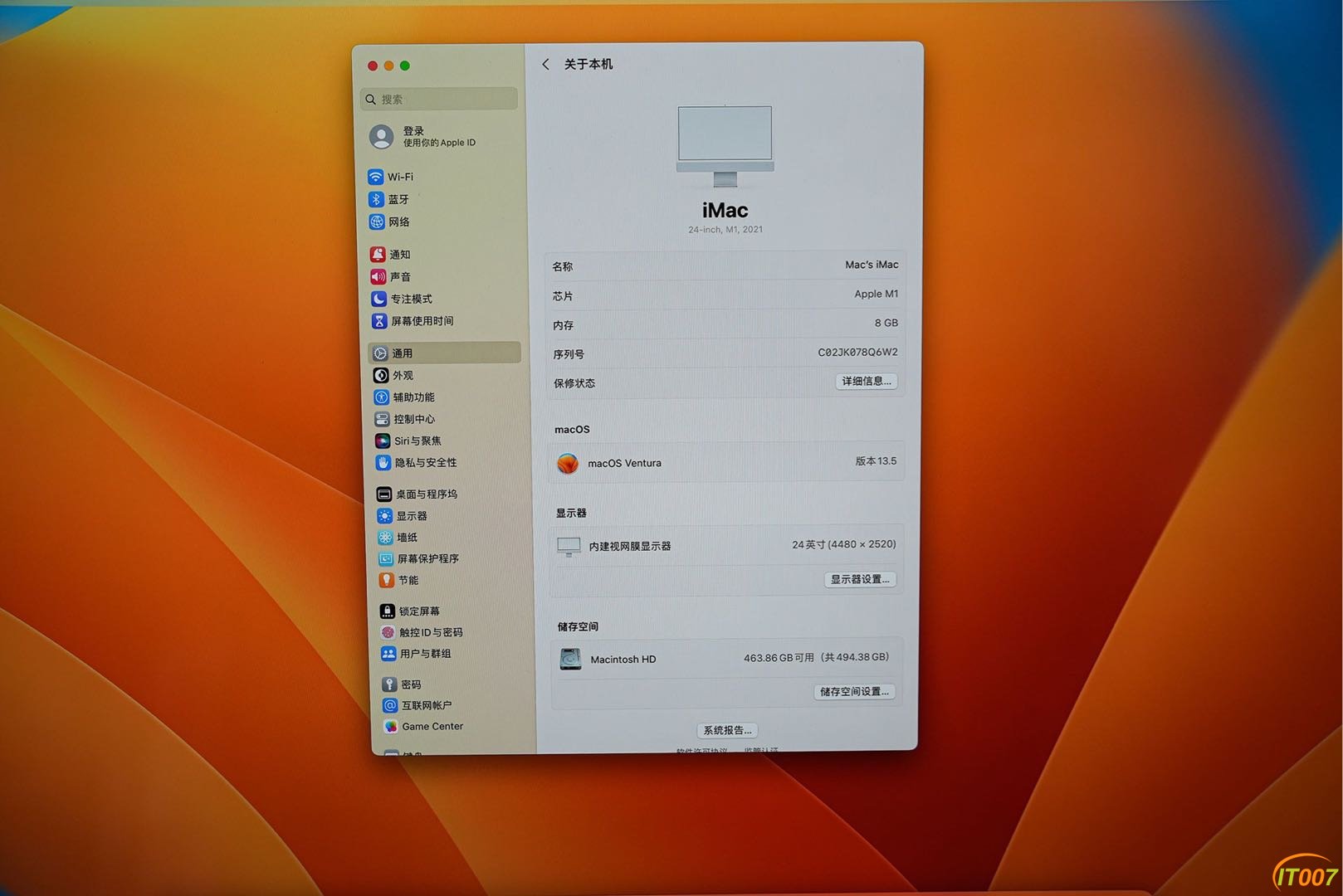Open Wallpaper (墙纸) icon
The image size is (1343, 896).
385,537
